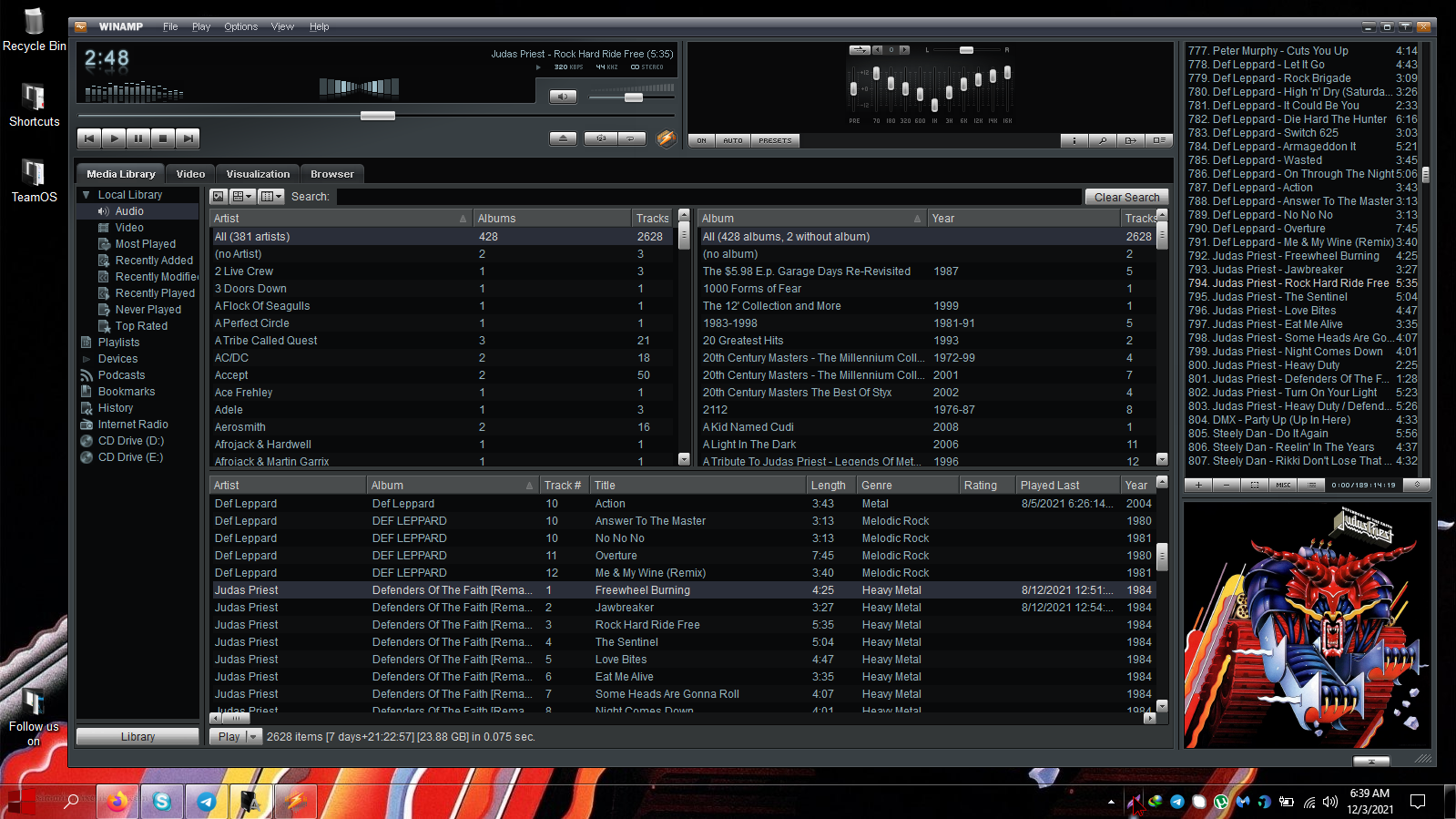Open Playlists in the sidebar

(x=118, y=343)
